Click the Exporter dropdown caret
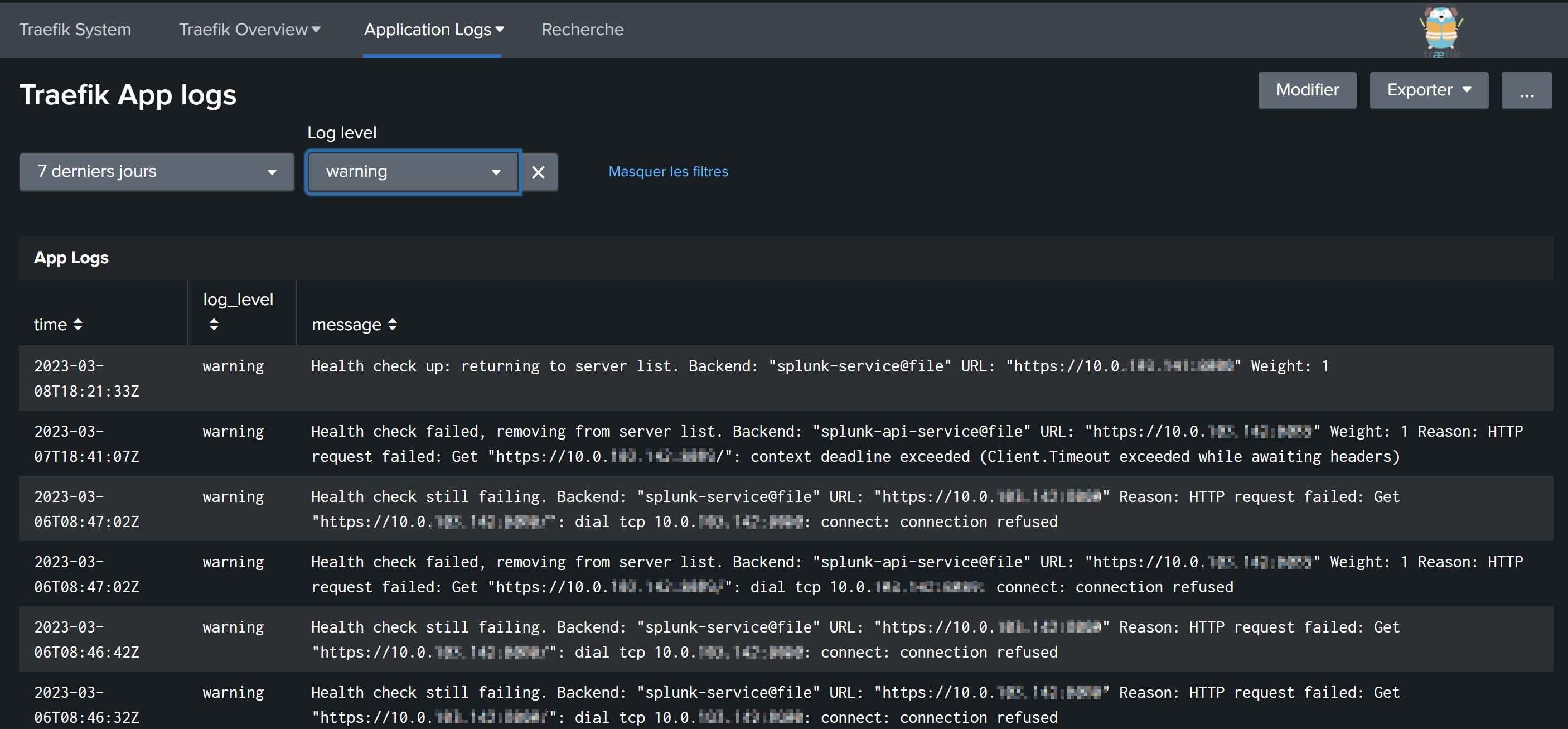The width and height of the screenshot is (1568, 729). tap(1466, 90)
